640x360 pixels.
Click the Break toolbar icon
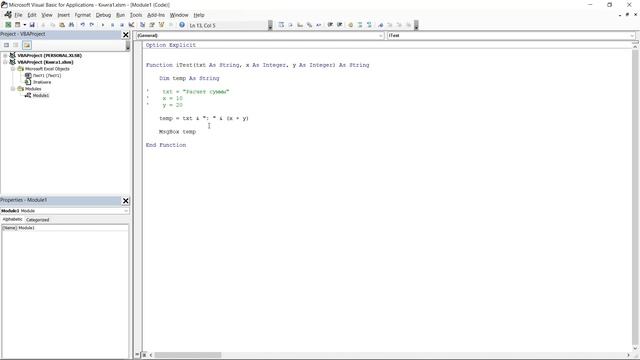click(112, 25)
